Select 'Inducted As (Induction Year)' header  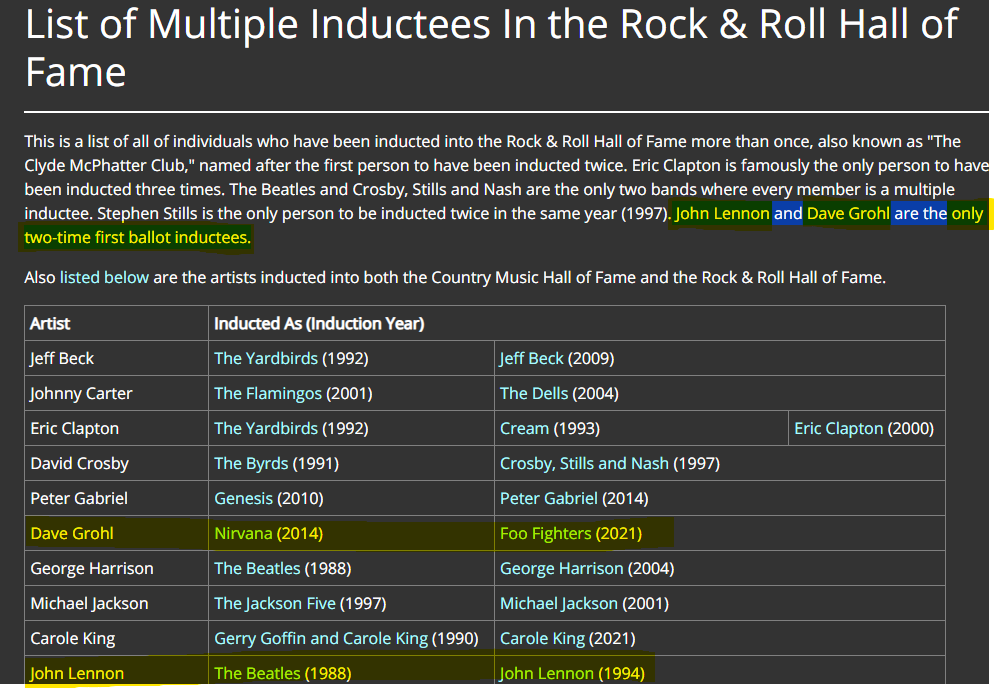point(577,324)
